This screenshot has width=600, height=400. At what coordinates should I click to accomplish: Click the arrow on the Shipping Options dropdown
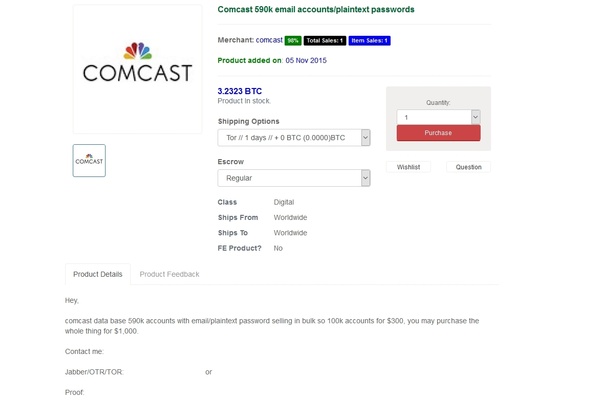tap(365, 138)
